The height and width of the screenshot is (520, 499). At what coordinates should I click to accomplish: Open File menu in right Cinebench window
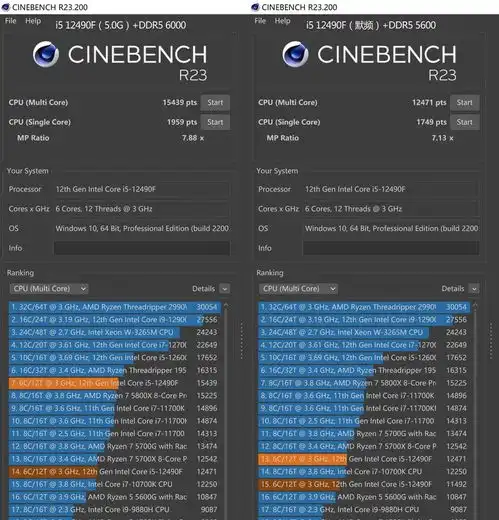click(x=260, y=21)
